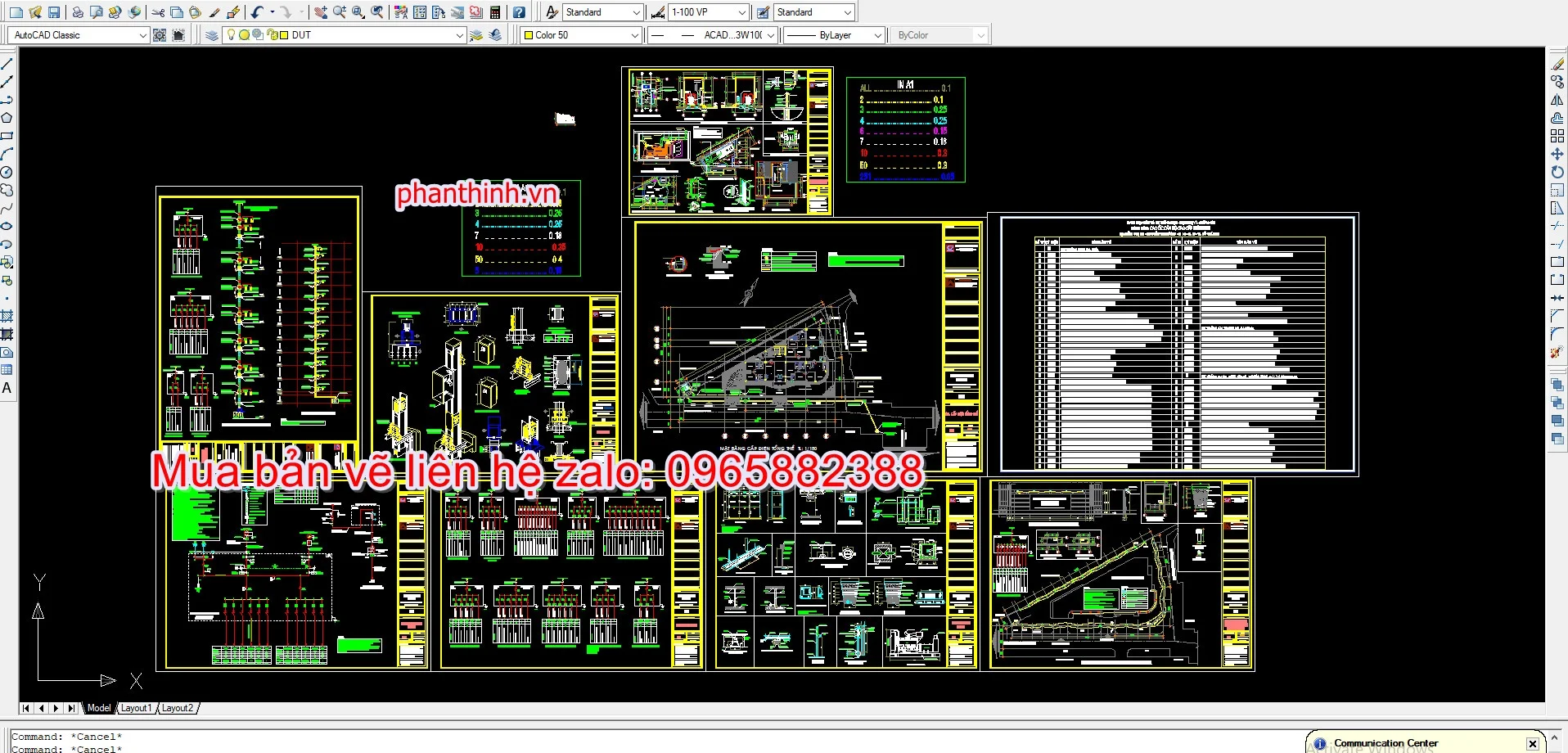Click Color 50 yellow swatch
Screen dimensions: 1568x753
(x=529, y=35)
